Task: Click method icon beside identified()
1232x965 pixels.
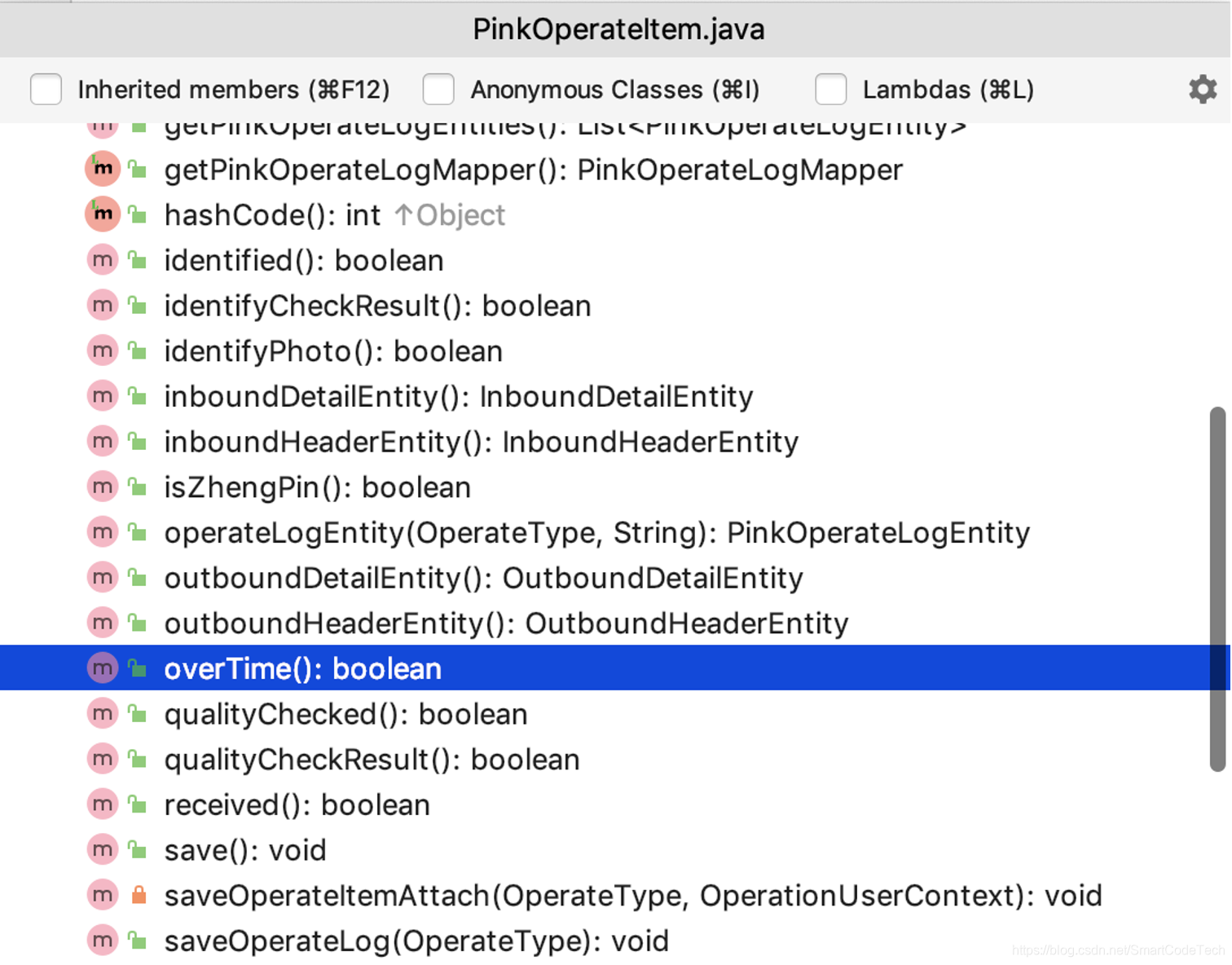Action: [x=103, y=260]
